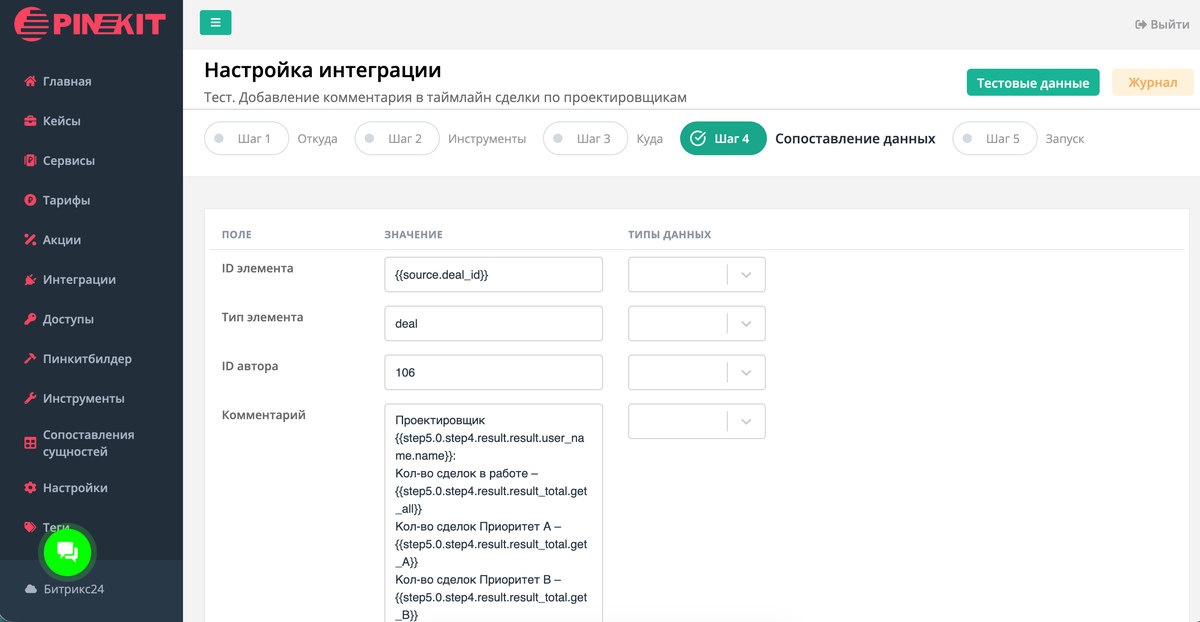Viewport: 1200px width, 622px height.
Task: Open data type dropdown for Комментарий
Action: click(x=697, y=421)
